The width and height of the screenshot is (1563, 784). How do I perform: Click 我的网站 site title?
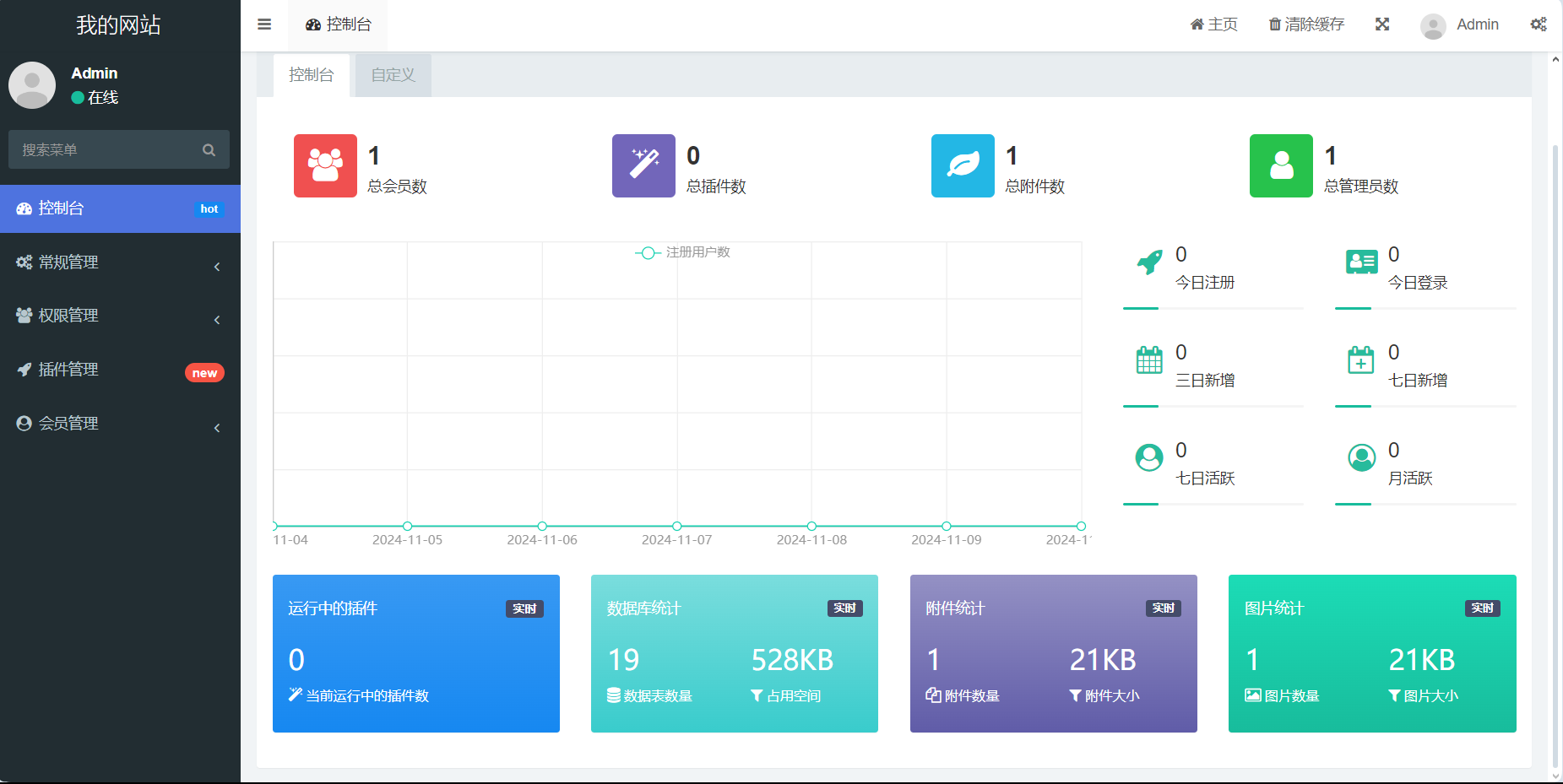[118, 25]
